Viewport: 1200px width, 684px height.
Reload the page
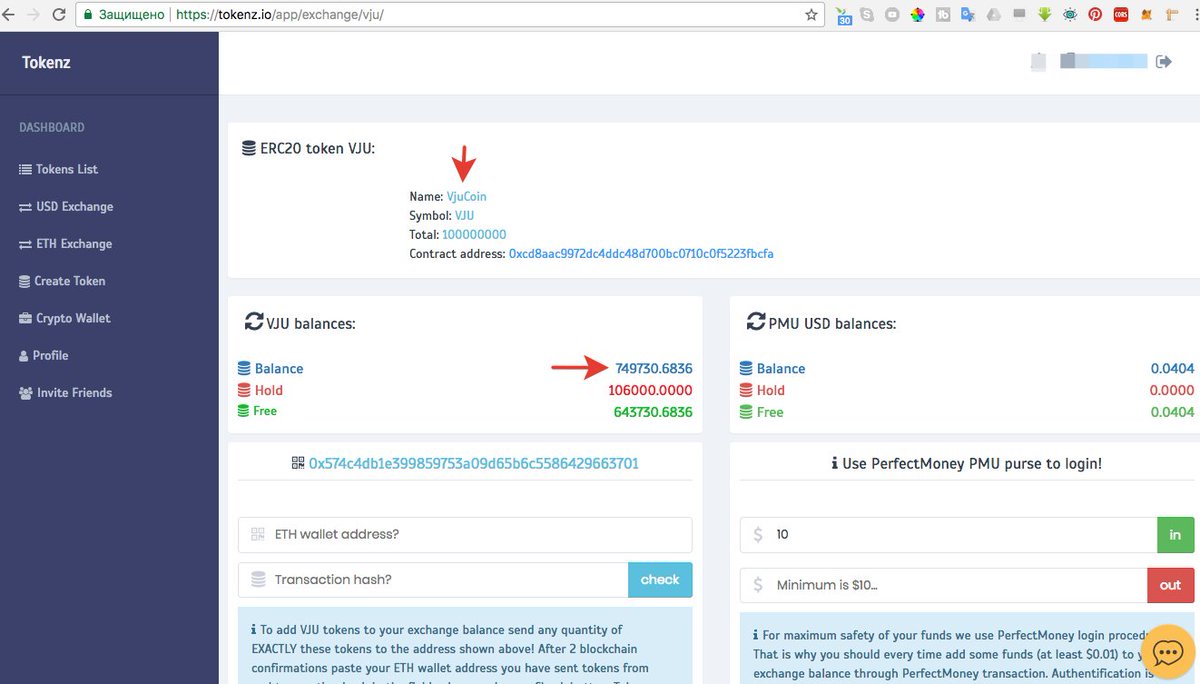(x=58, y=15)
